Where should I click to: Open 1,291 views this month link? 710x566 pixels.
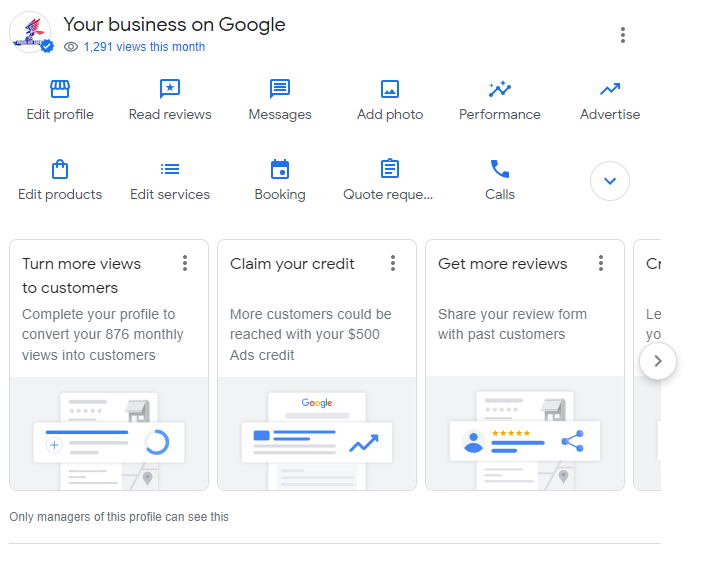point(144,47)
